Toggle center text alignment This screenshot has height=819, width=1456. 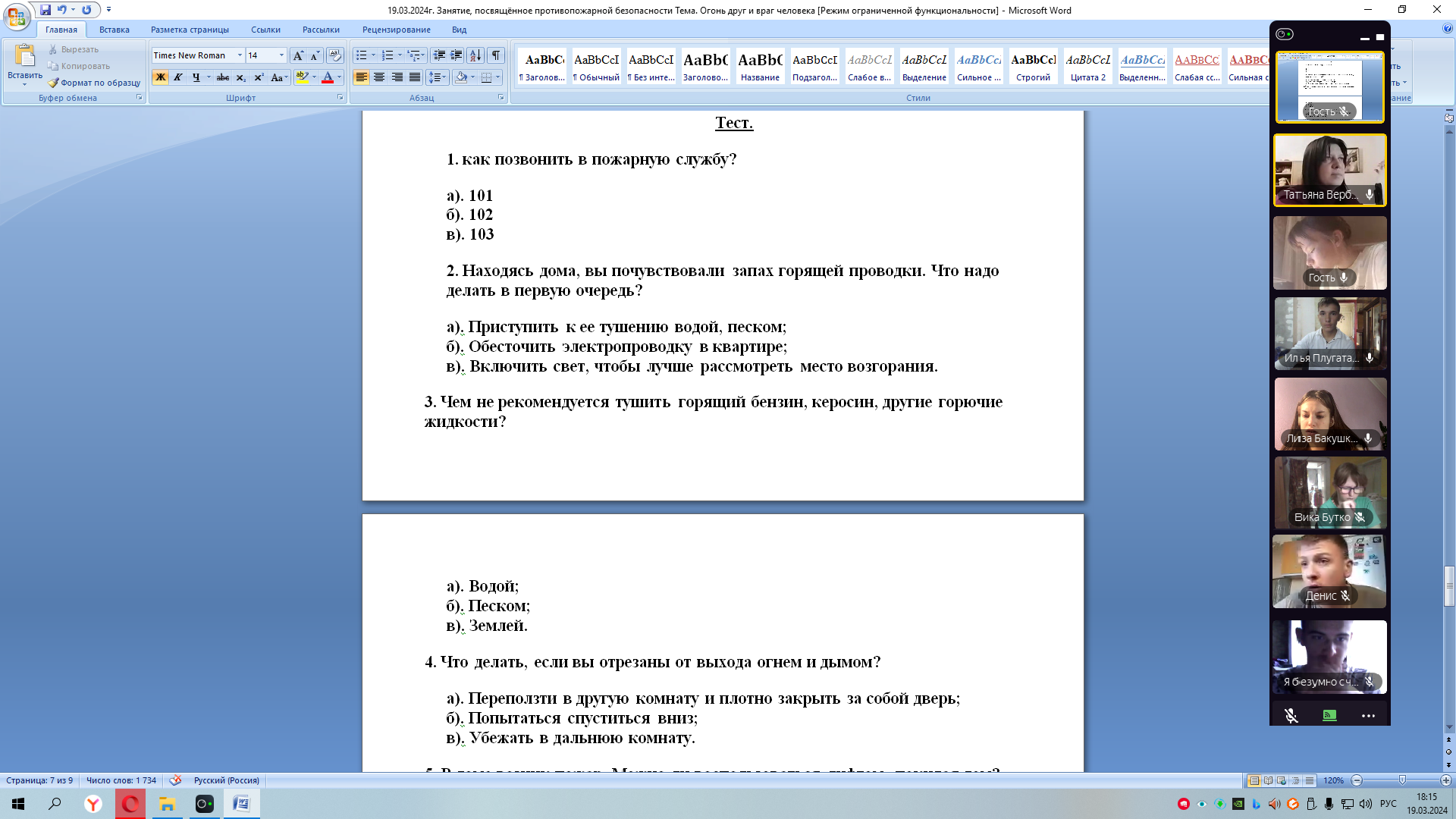click(x=378, y=77)
